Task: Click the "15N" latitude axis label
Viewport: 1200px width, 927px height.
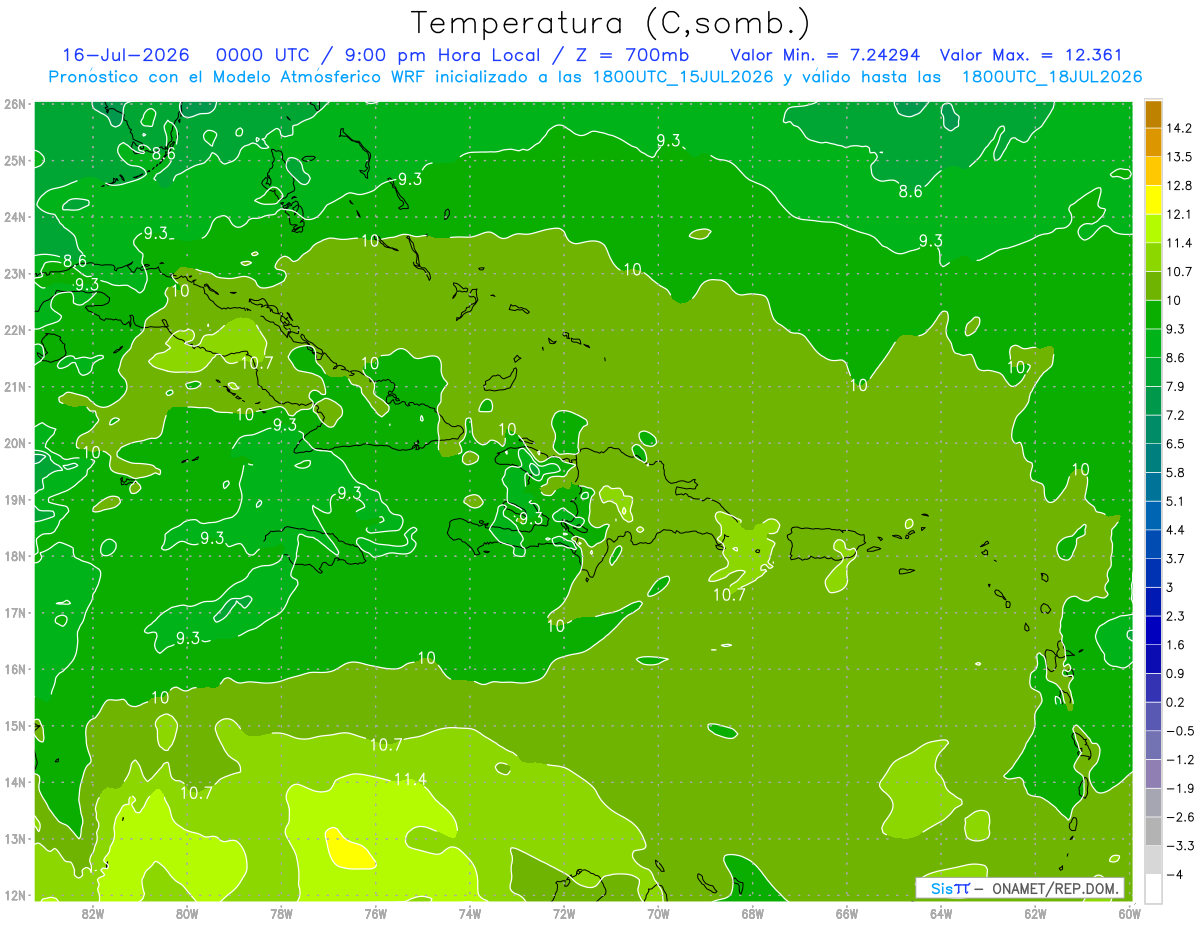Action: click(x=14, y=726)
